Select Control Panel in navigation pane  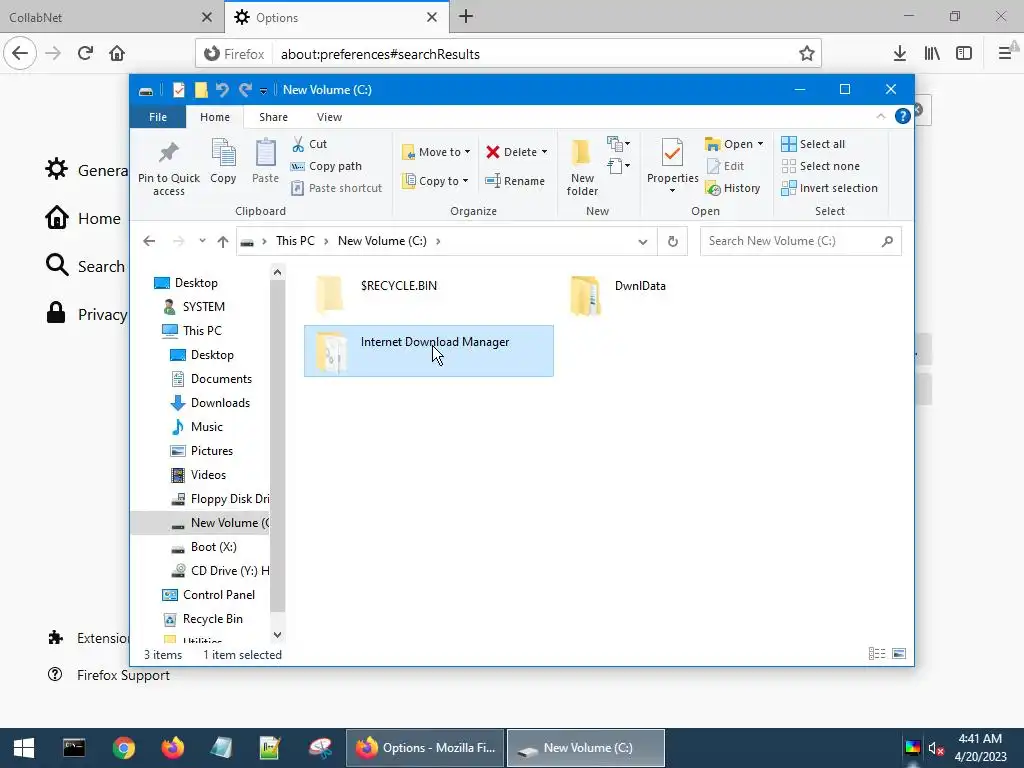(219, 595)
